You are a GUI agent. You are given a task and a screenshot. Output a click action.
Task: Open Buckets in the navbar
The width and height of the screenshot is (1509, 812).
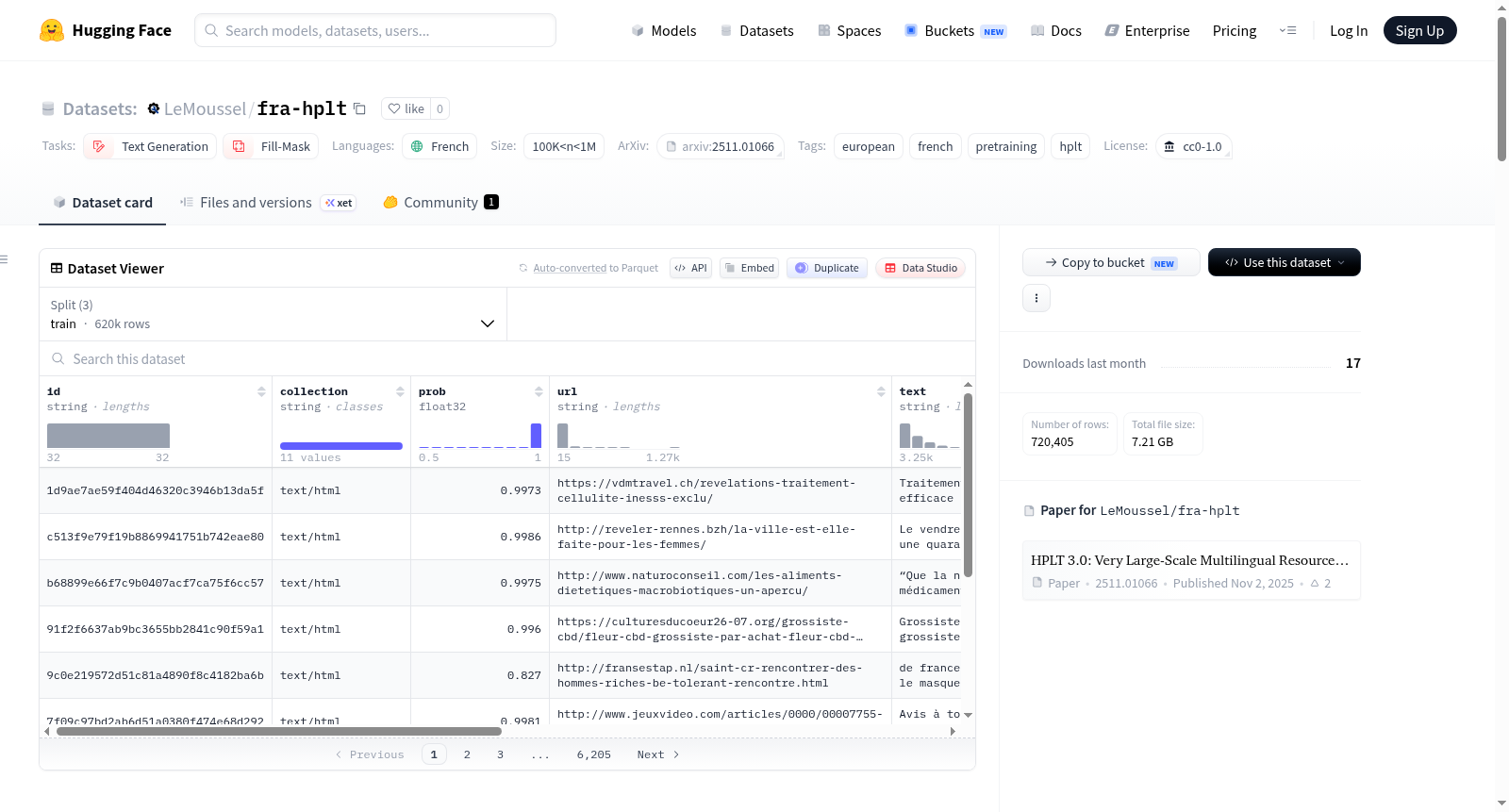tap(955, 30)
